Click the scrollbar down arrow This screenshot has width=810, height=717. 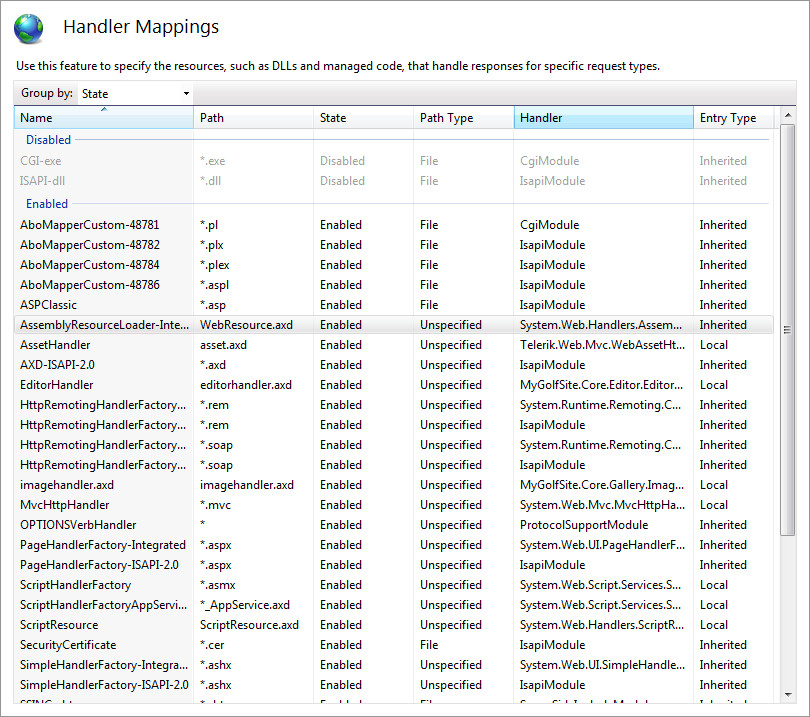point(788,695)
